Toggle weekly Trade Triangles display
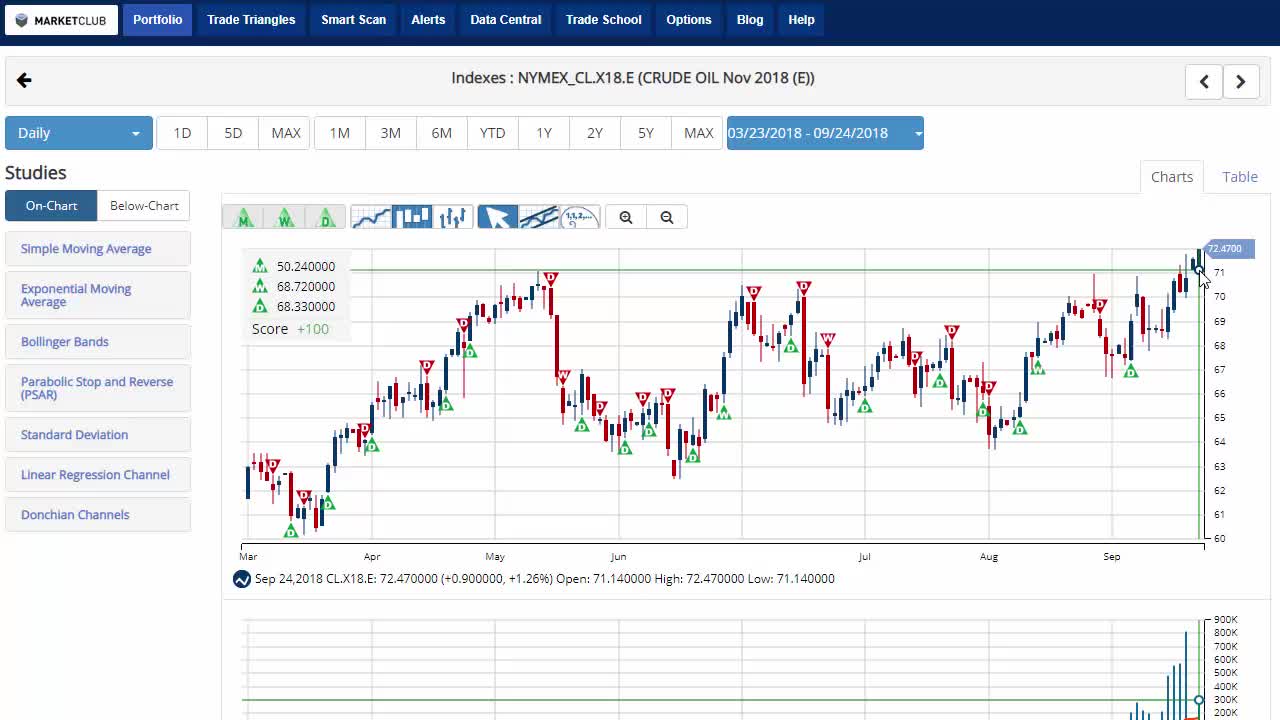 tap(284, 217)
